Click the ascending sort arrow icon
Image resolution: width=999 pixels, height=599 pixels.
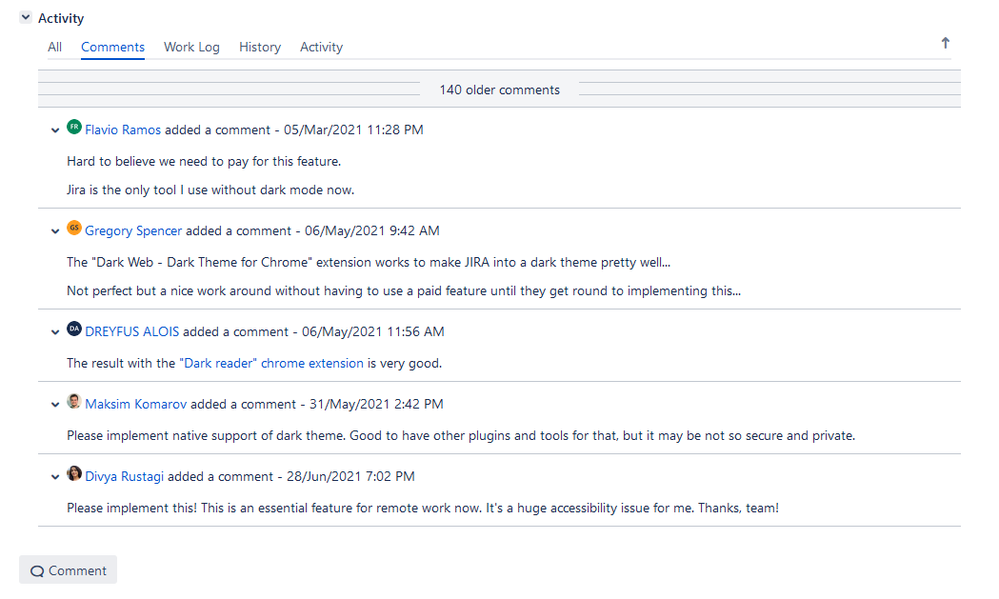click(944, 43)
